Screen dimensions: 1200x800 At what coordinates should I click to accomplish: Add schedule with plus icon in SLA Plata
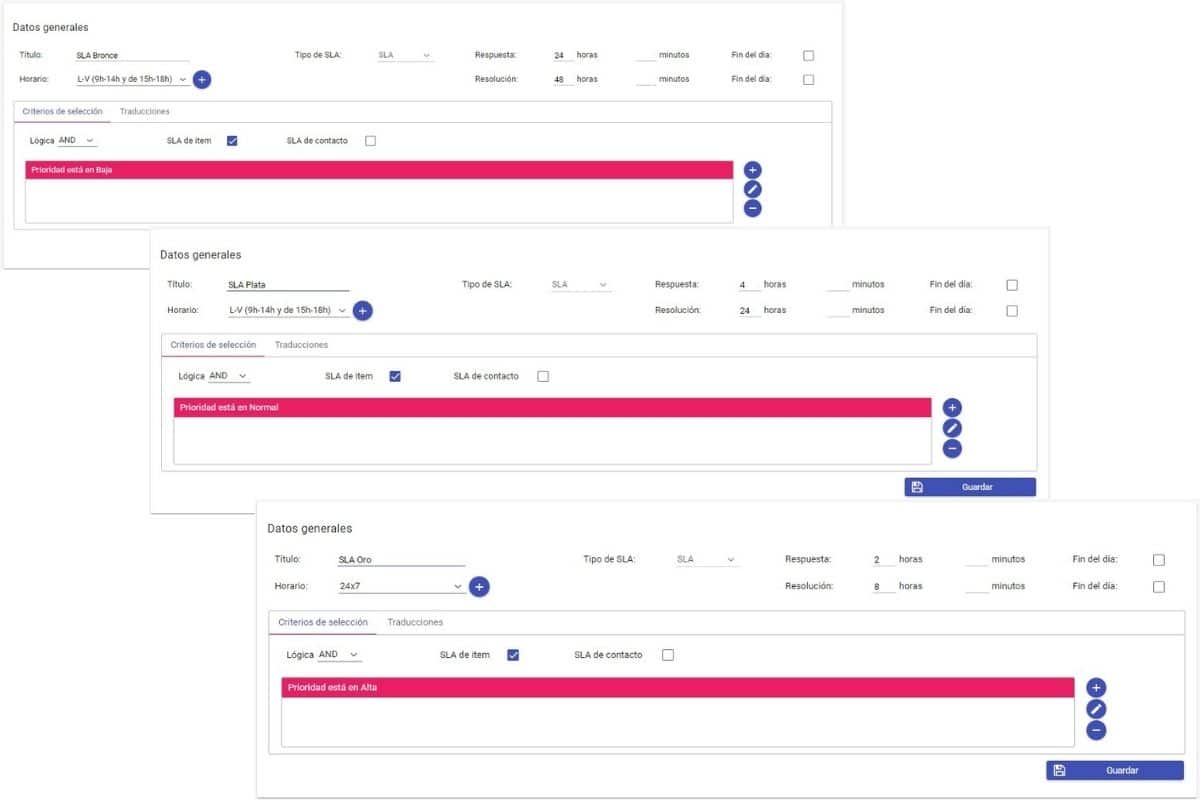coord(362,311)
